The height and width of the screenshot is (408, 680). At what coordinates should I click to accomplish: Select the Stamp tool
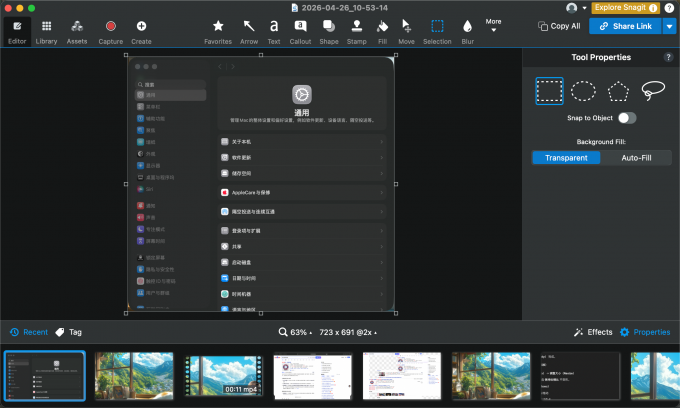tap(356, 32)
